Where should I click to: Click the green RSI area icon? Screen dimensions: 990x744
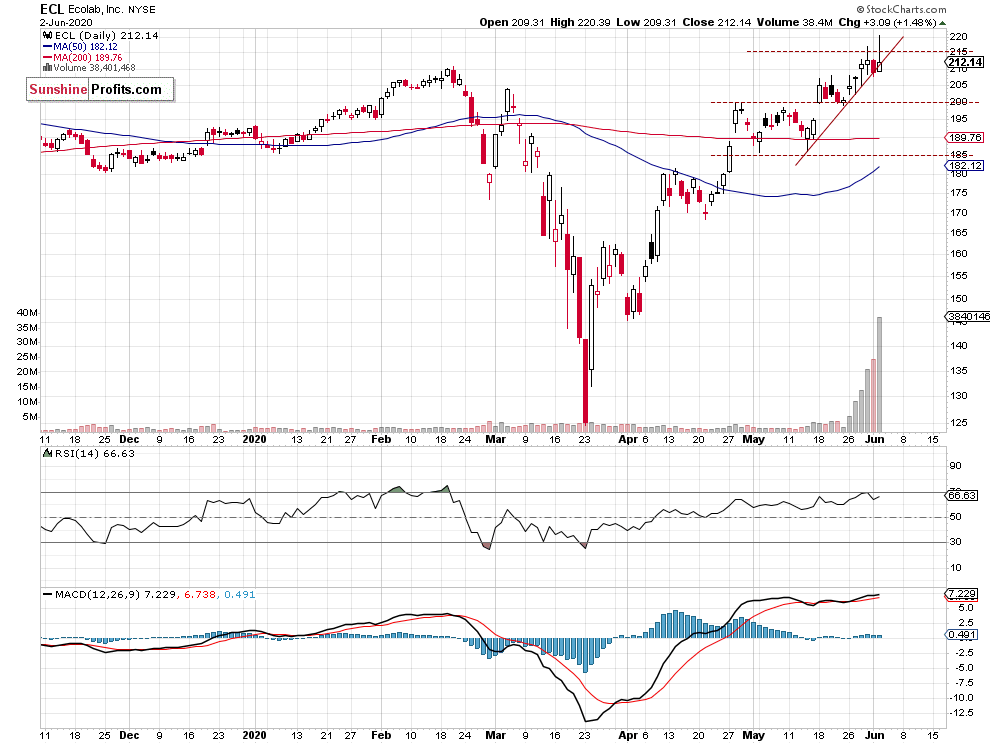pyautogui.click(x=47, y=453)
